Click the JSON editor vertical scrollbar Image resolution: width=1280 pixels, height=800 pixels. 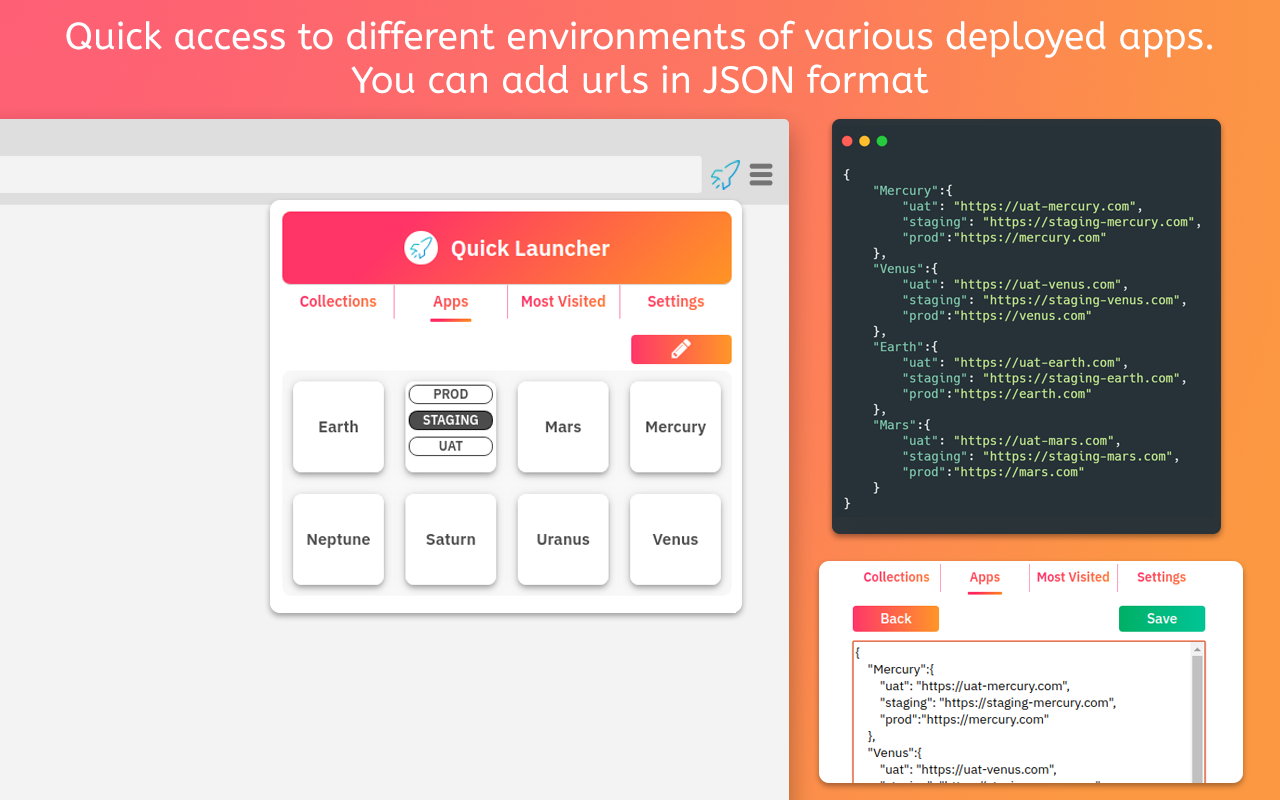[x=1198, y=712]
